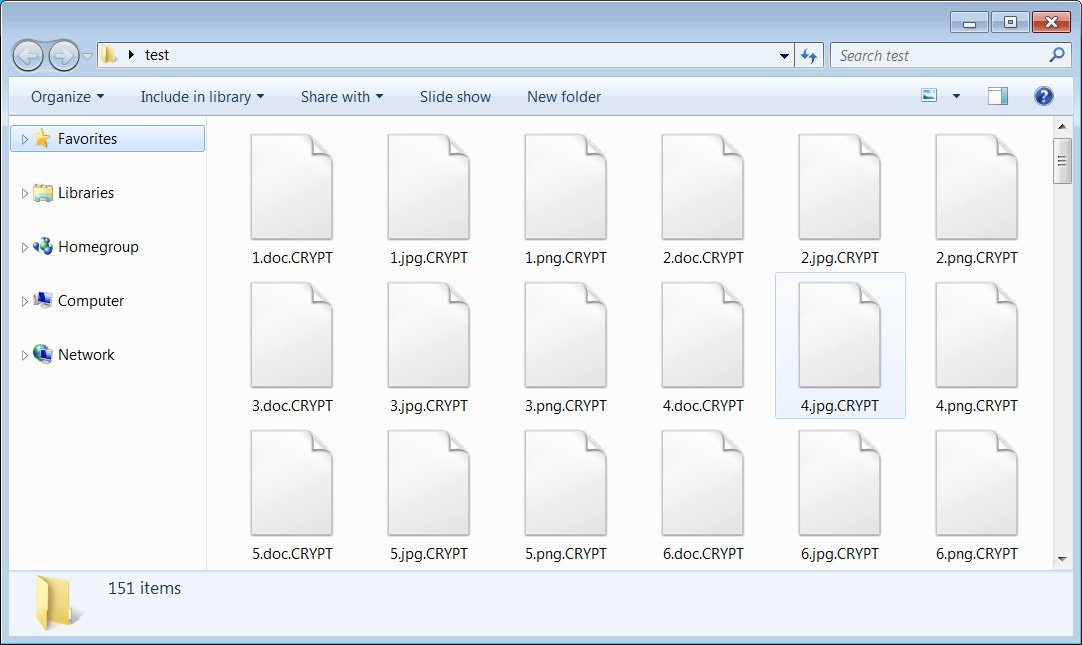Click the scrollbar down arrow
The height and width of the screenshot is (645, 1082).
(x=1062, y=559)
